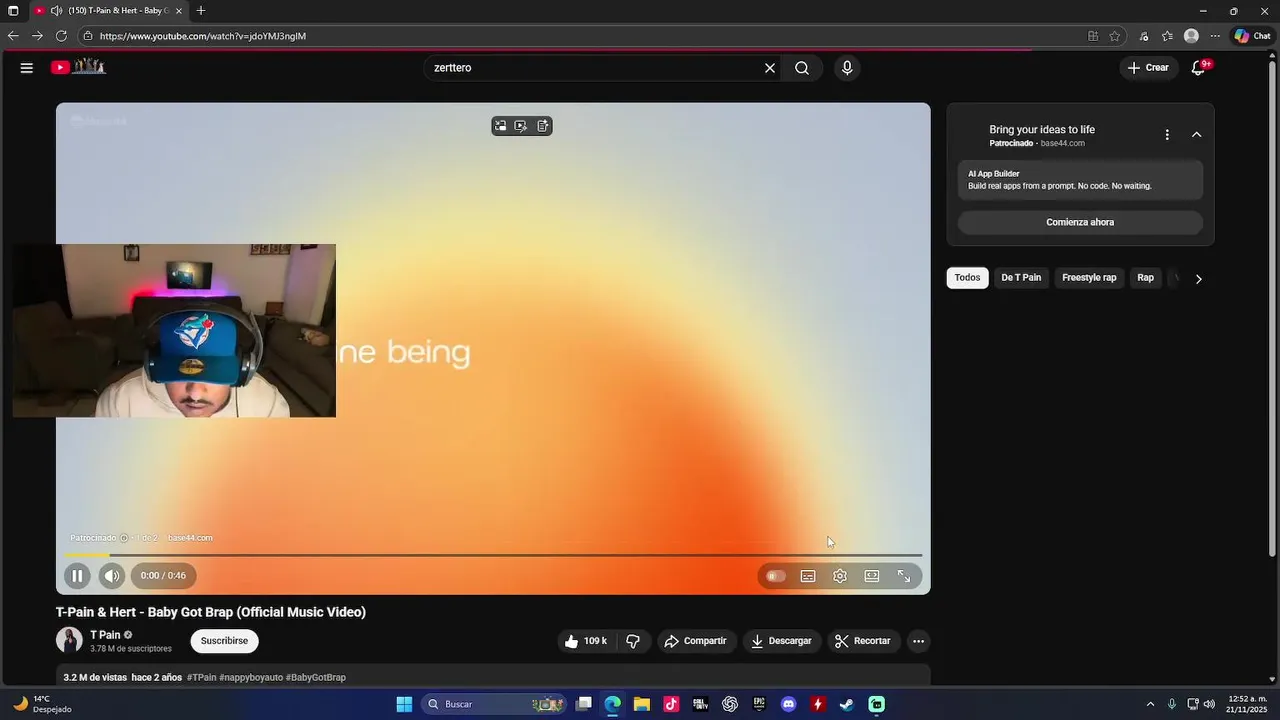Viewport: 1280px width, 720px height.
Task: Open TikTok from the taskbar
Action: [671, 704]
